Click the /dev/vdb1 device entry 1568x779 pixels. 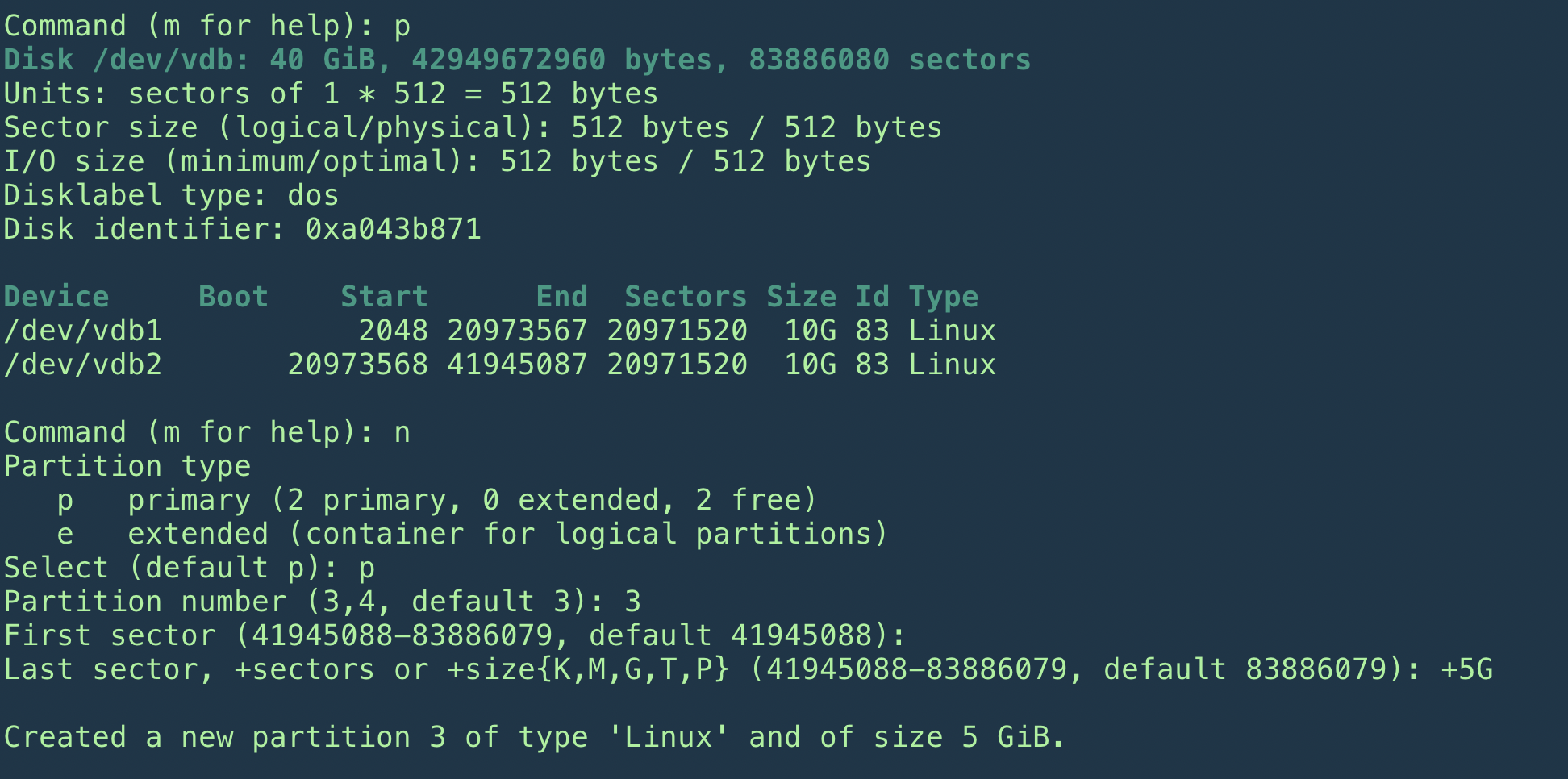[83, 331]
